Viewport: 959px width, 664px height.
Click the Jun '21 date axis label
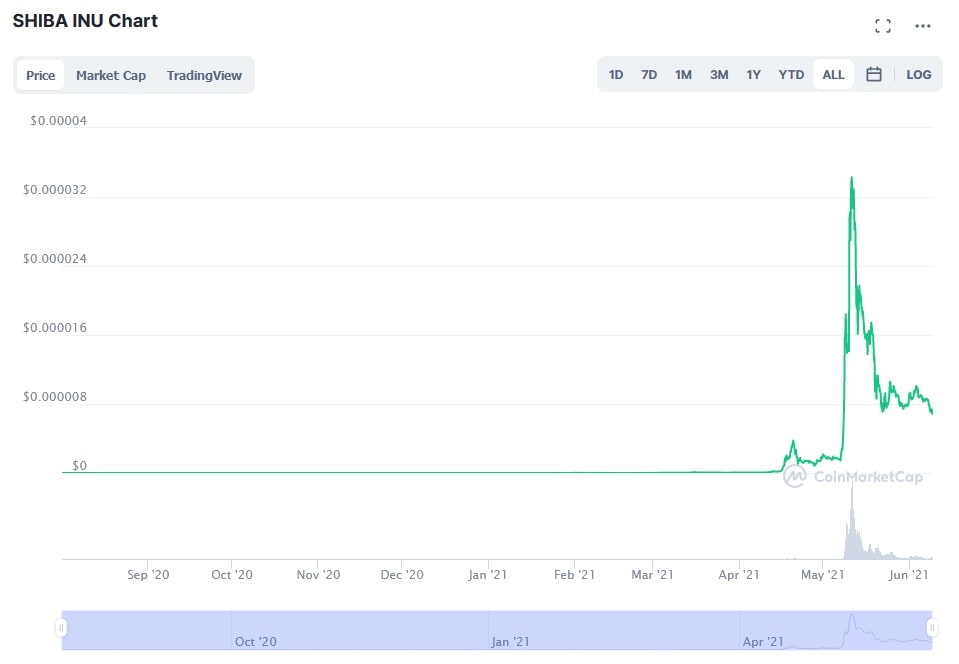(909, 575)
